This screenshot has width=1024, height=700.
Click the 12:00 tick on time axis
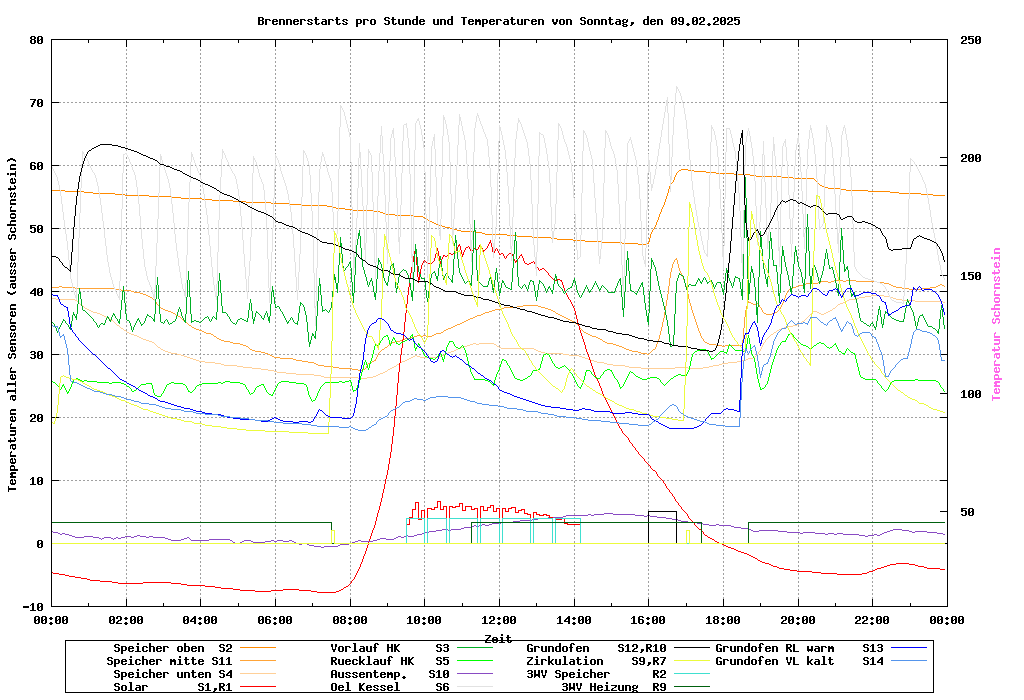(499, 620)
